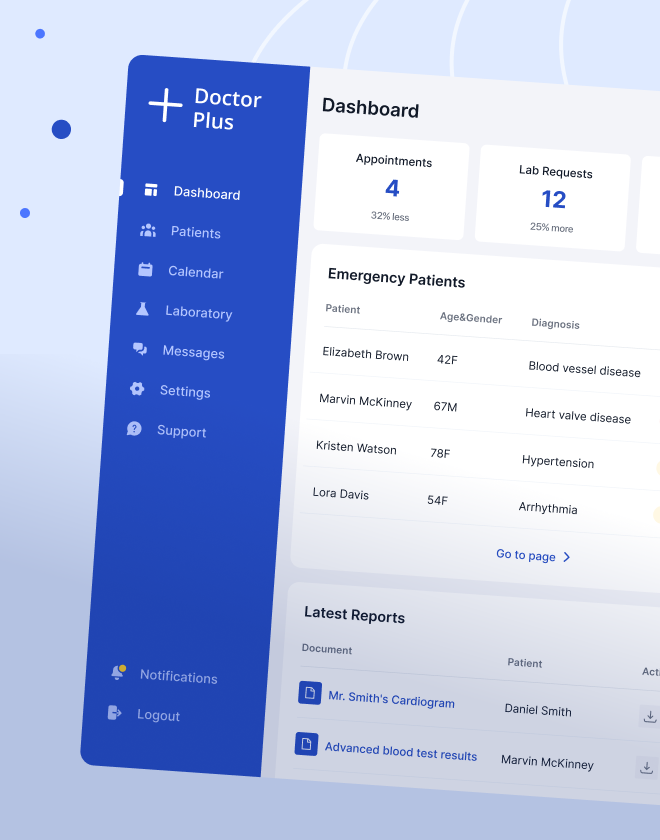Download Marvin McKinney's report

coord(646,767)
